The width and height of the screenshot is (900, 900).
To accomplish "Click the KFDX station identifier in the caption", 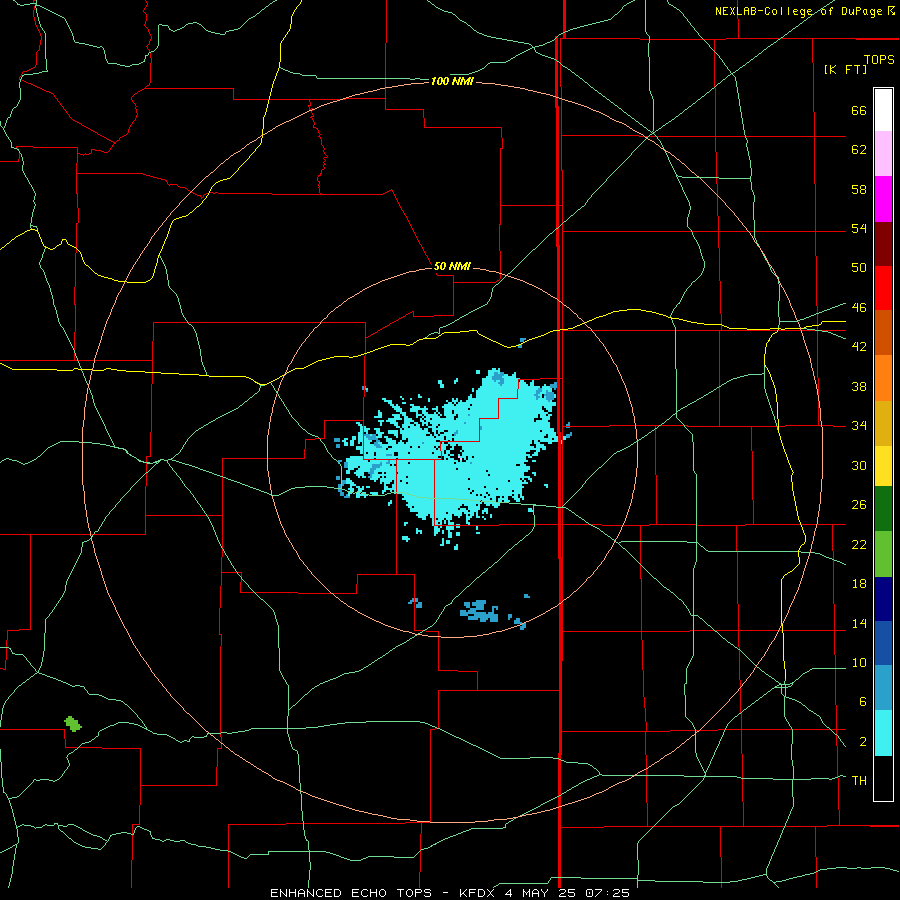I will (479, 893).
